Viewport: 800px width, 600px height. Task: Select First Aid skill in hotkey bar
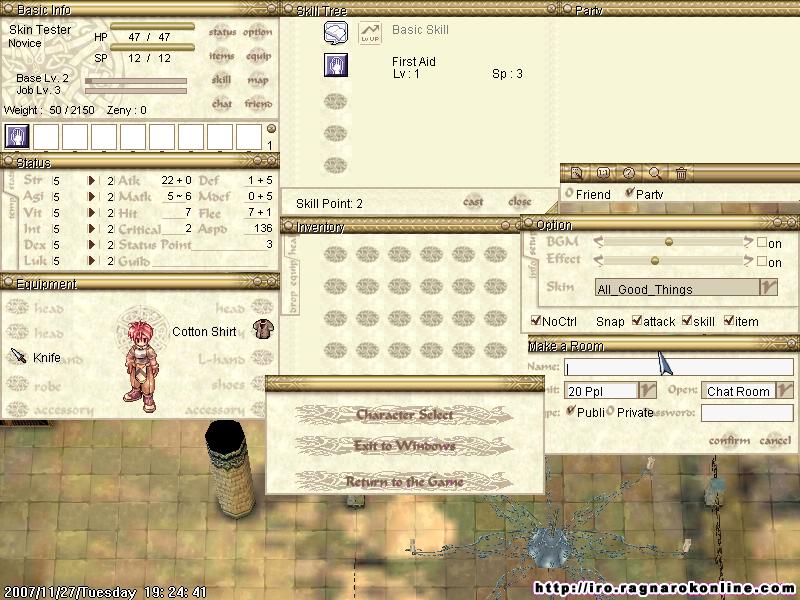point(17,137)
